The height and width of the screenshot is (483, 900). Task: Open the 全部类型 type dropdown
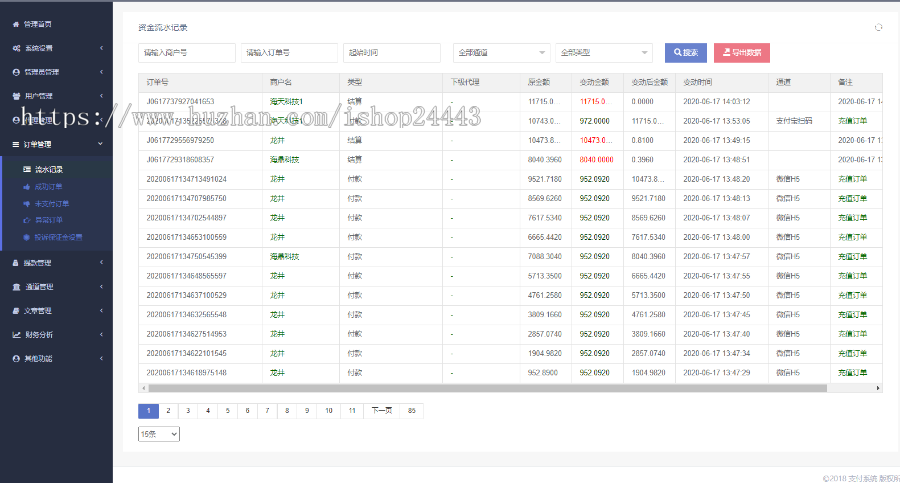tap(604, 53)
